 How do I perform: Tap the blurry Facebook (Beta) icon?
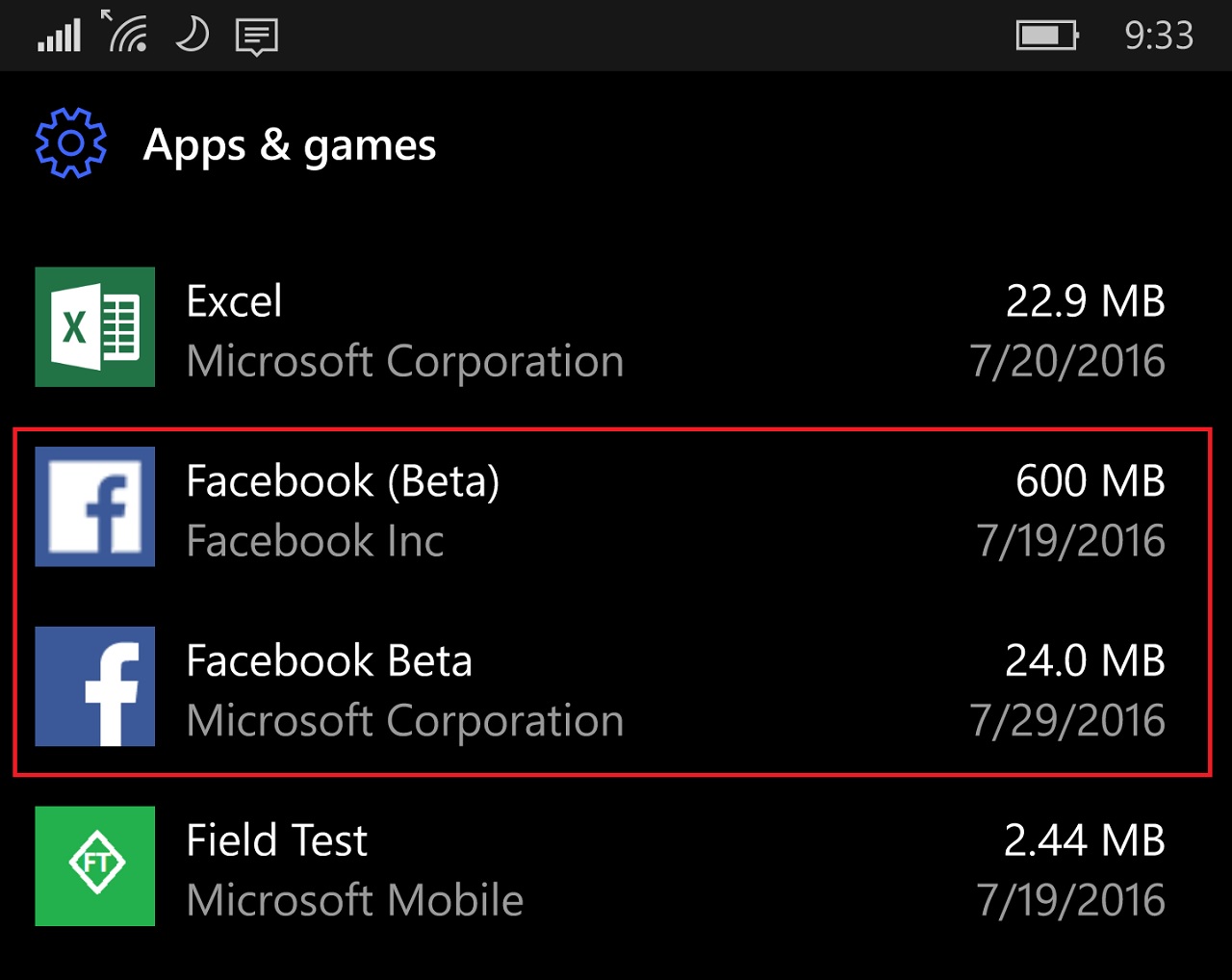pos(94,506)
